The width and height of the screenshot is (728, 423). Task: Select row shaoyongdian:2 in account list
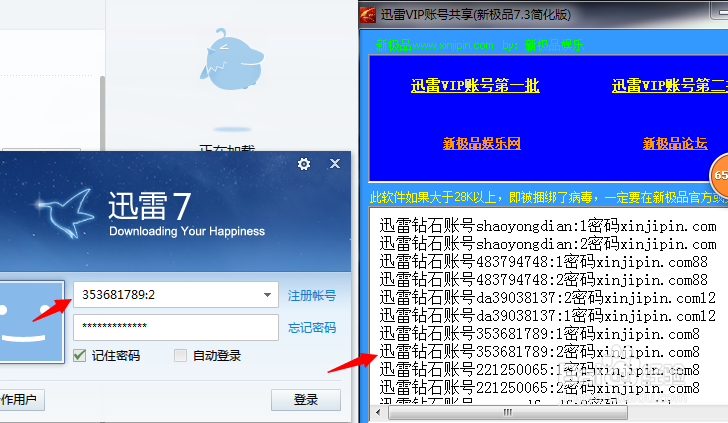click(x=548, y=244)
